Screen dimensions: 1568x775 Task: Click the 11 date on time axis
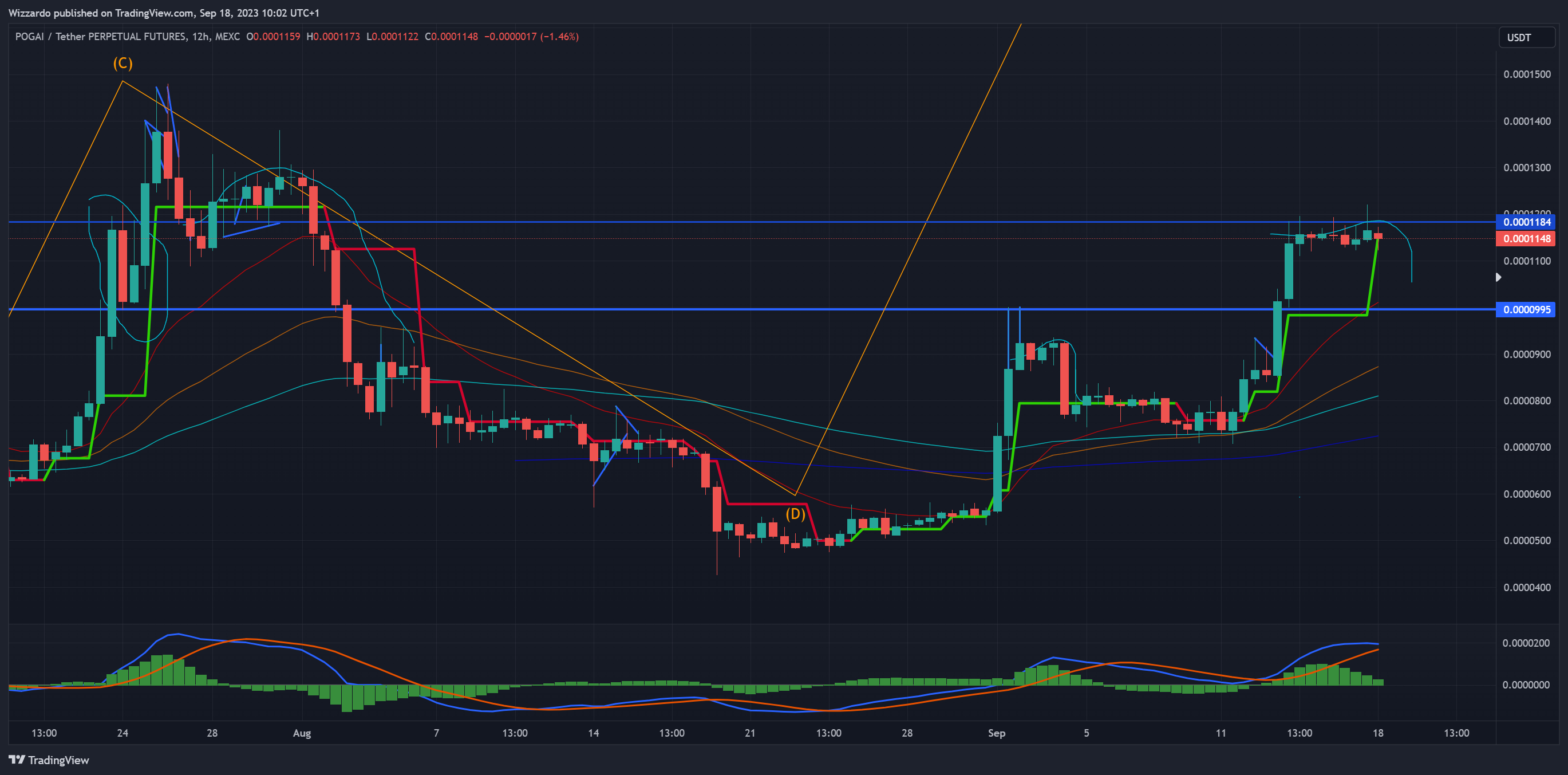click(1221, 733)
